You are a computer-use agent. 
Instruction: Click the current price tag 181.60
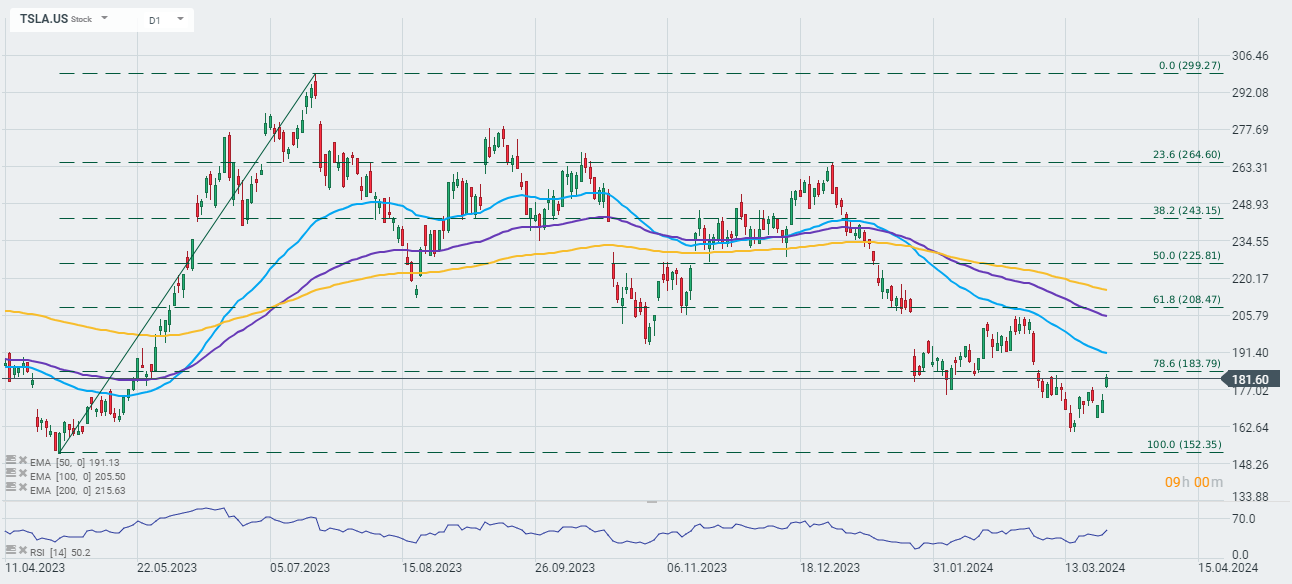(1250, 379)
